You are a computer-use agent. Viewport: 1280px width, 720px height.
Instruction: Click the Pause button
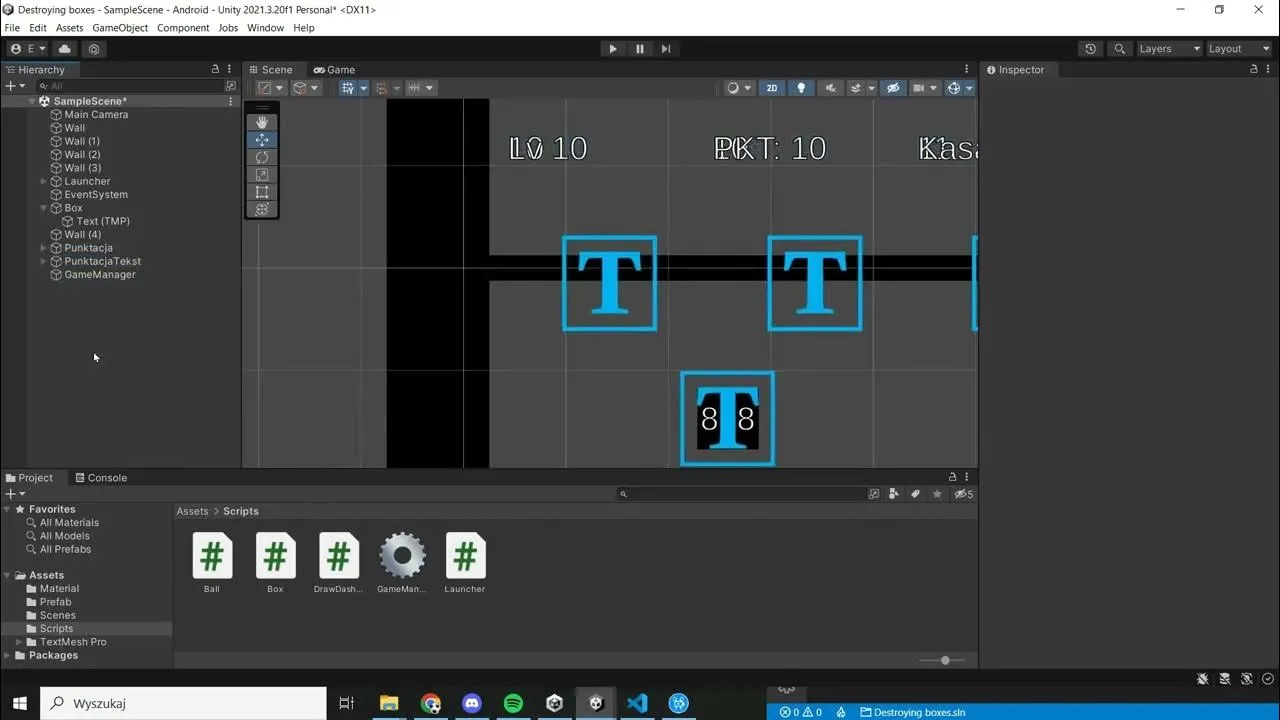pyautogui.click(x=640, y=48)
